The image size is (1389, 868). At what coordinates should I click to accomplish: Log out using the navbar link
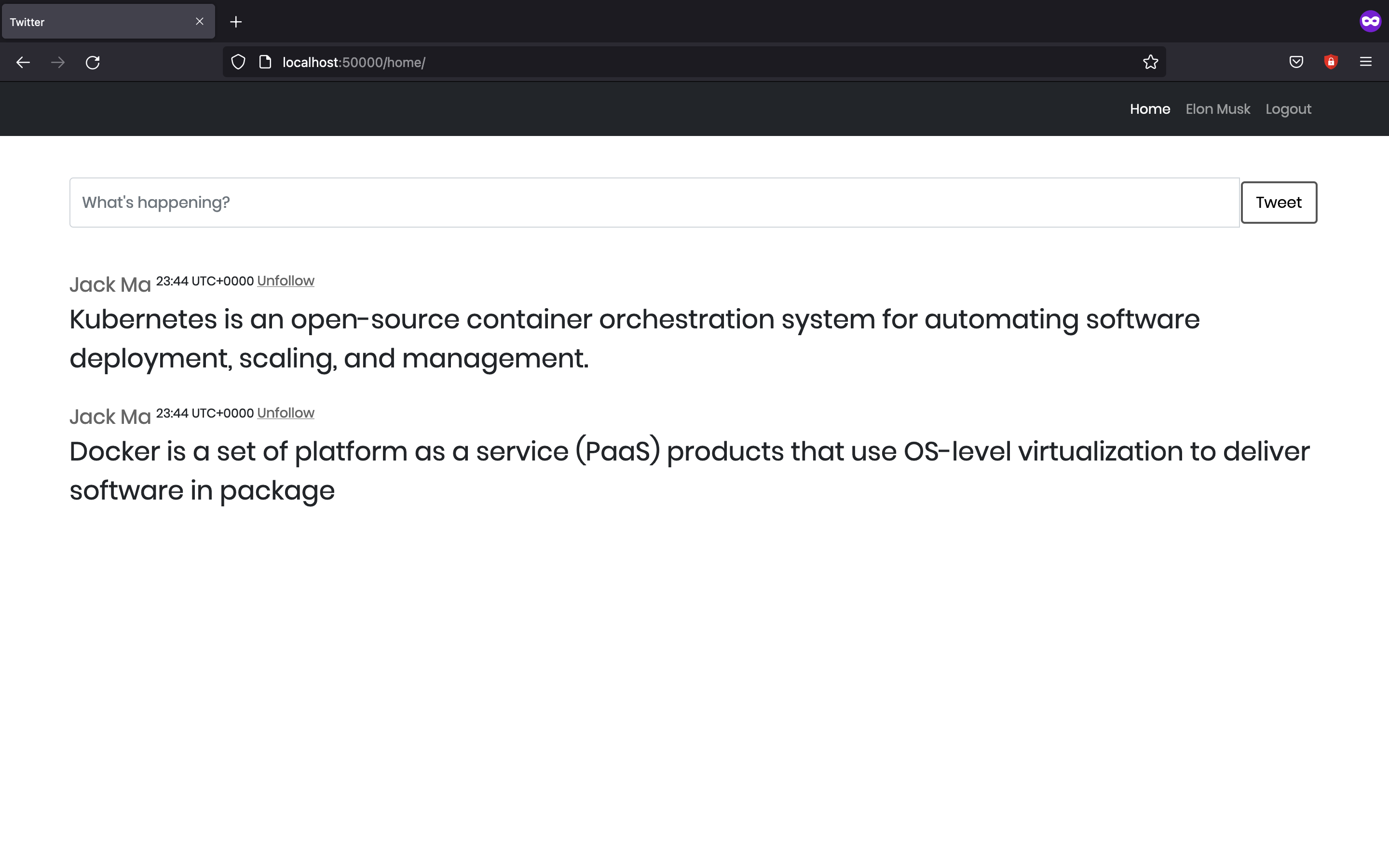click(x=1288, y=109)
